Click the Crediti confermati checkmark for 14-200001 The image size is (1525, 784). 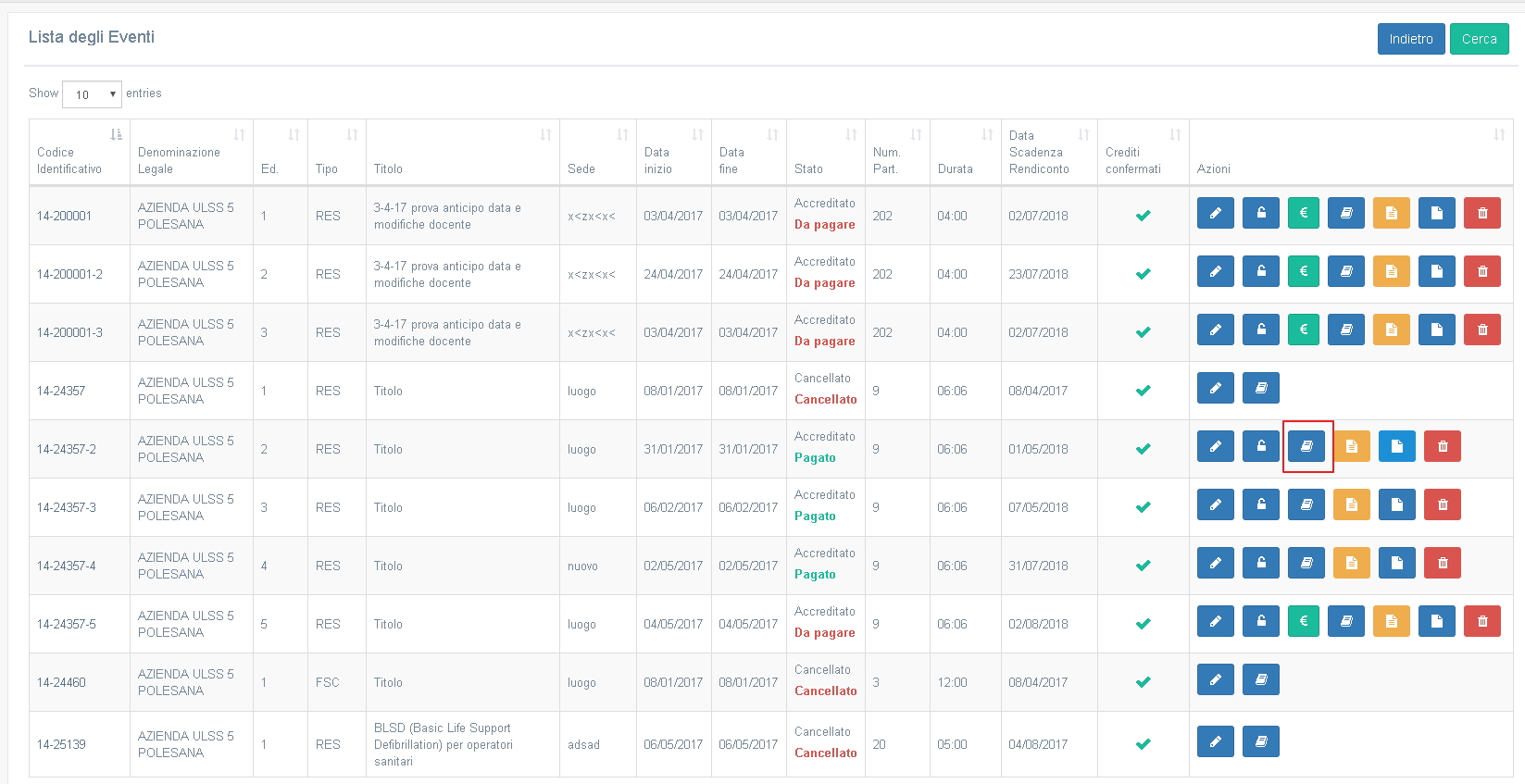[1143, 216]
